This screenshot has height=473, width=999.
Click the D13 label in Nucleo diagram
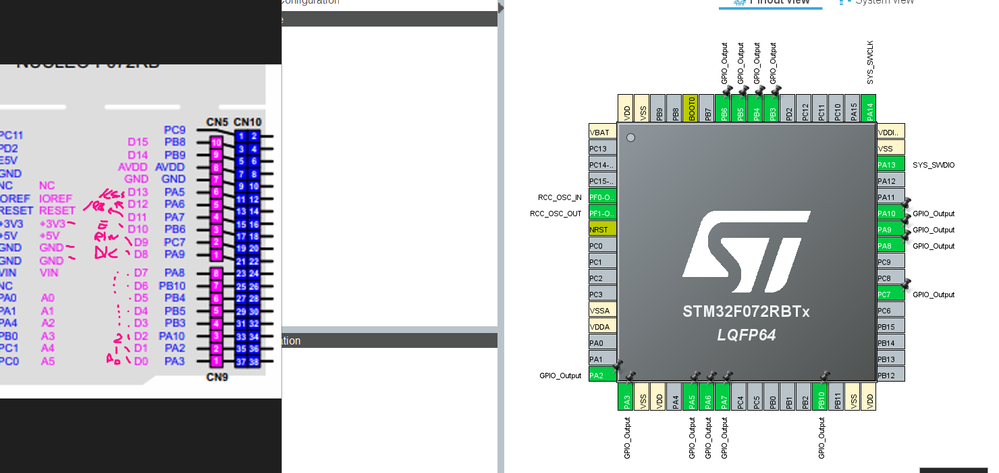pos(138,192)
